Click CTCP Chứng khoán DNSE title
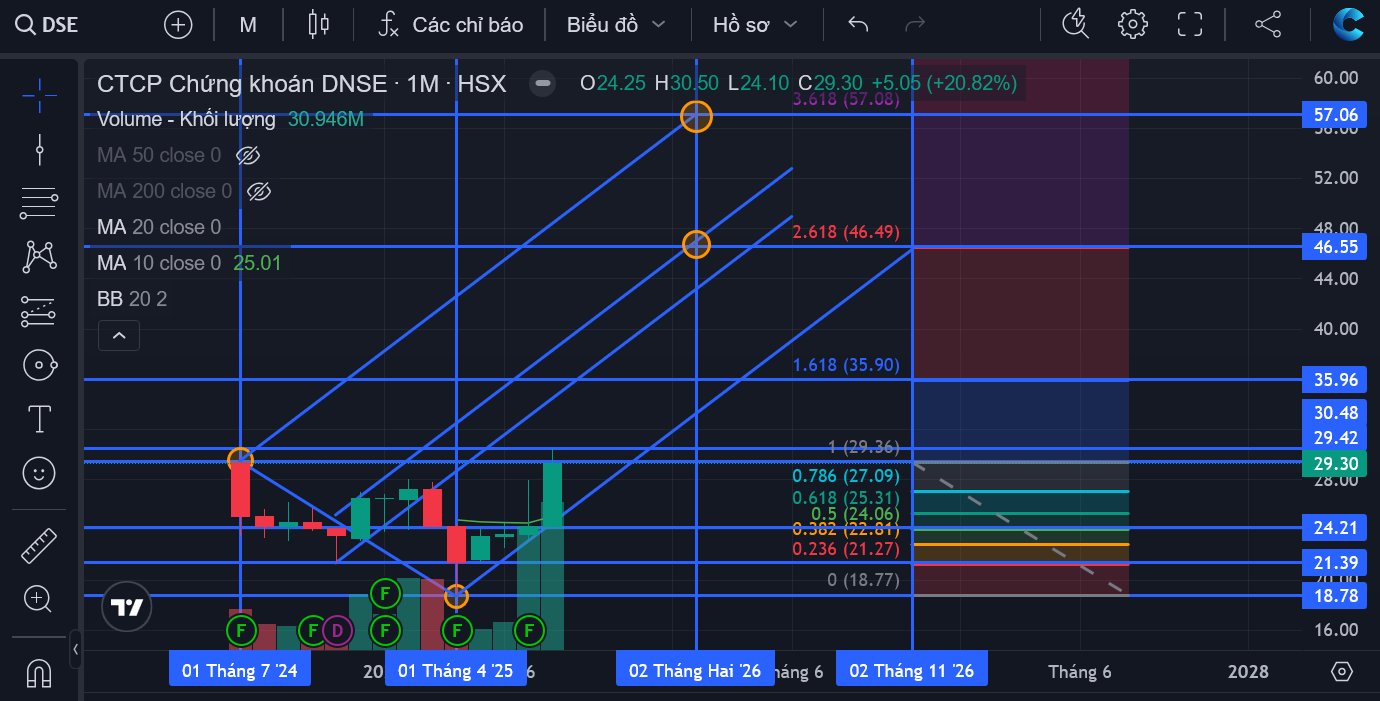1380x701 pixels. [242, 83]
